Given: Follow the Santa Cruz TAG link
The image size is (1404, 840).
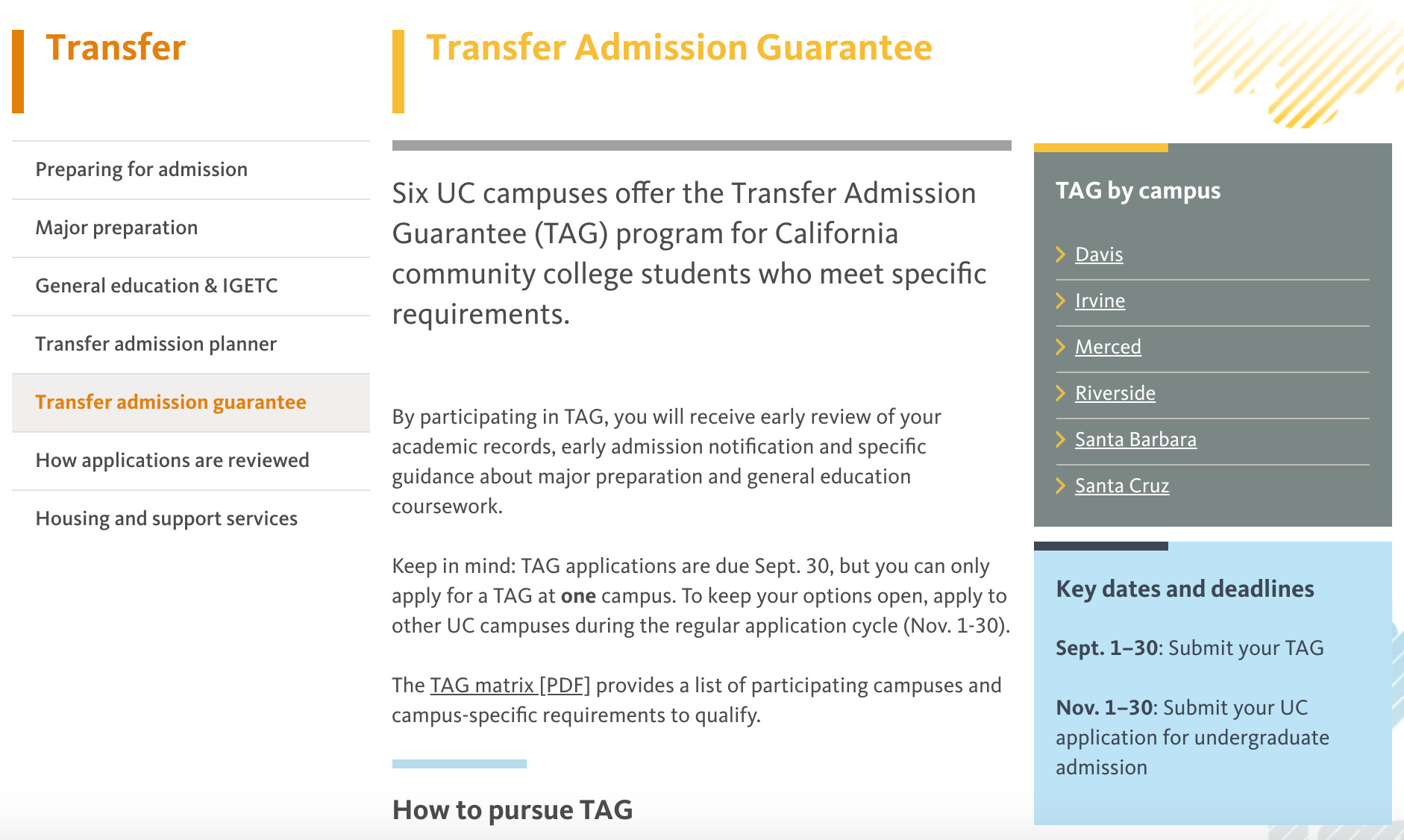Looking at the screenshot, I should point(1122,486).
